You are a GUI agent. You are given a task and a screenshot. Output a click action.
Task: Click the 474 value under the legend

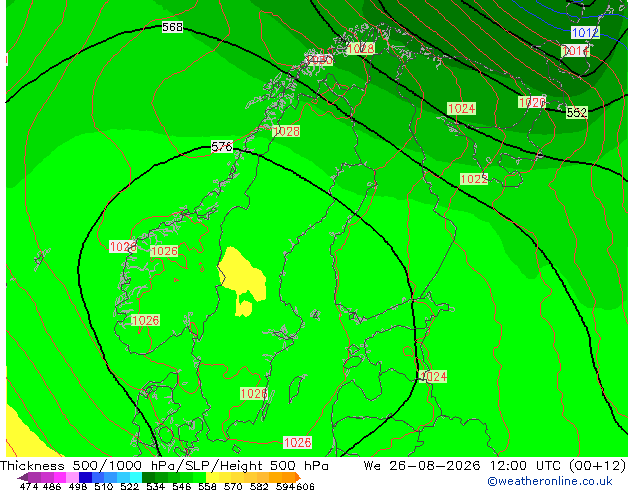click(29, 486)
